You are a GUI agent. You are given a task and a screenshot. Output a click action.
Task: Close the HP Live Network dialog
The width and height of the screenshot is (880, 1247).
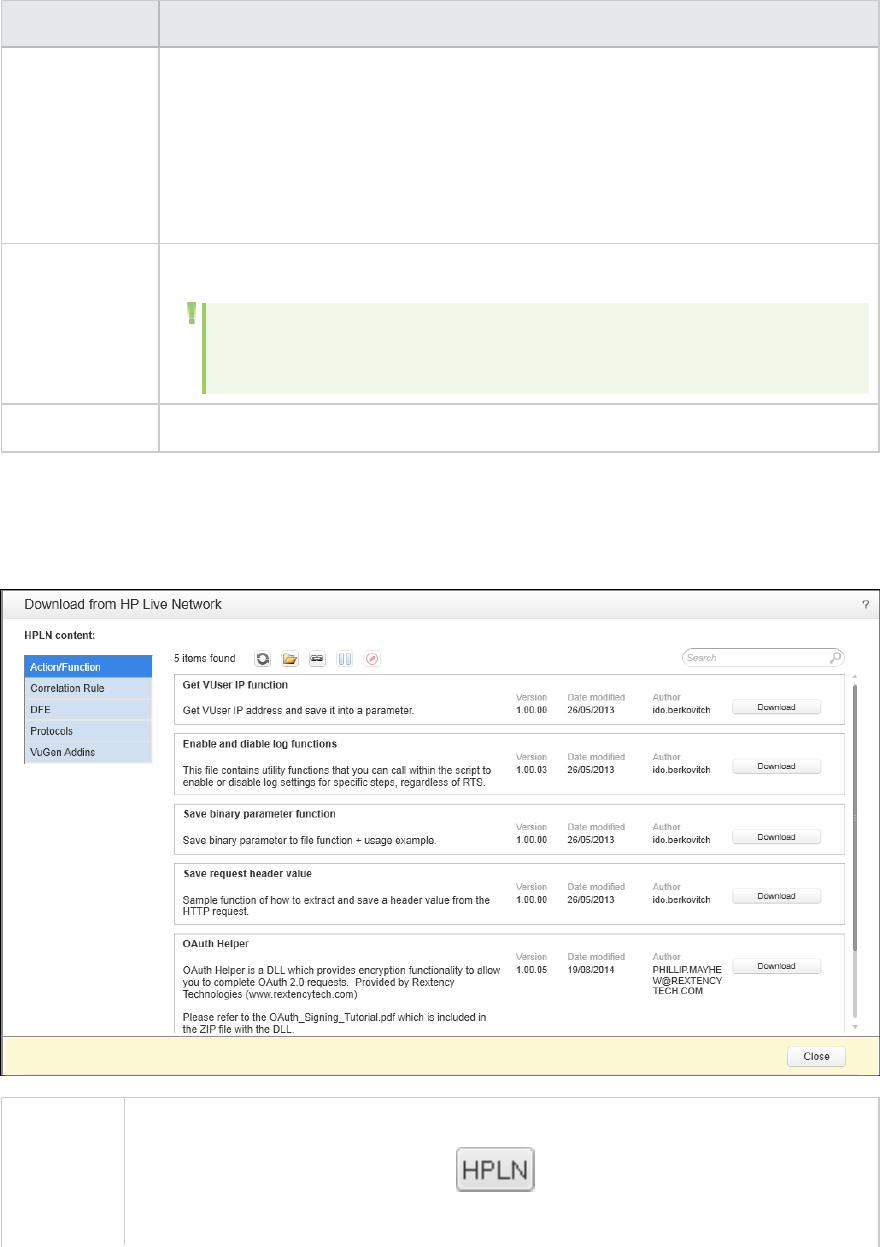pos(816,1056)
